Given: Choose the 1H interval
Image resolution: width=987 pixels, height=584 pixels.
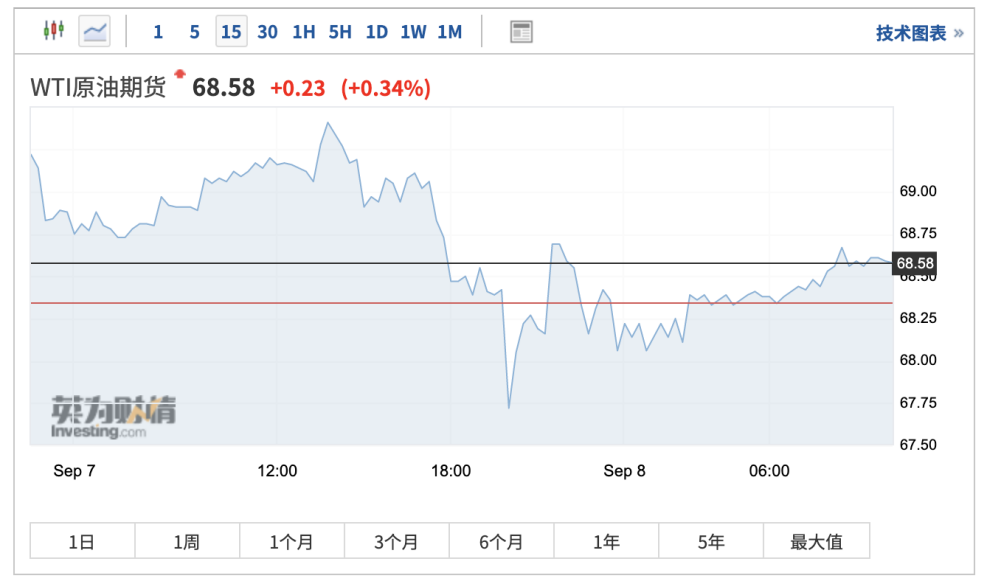Looking at the screenshot, I should pos(304,32).
